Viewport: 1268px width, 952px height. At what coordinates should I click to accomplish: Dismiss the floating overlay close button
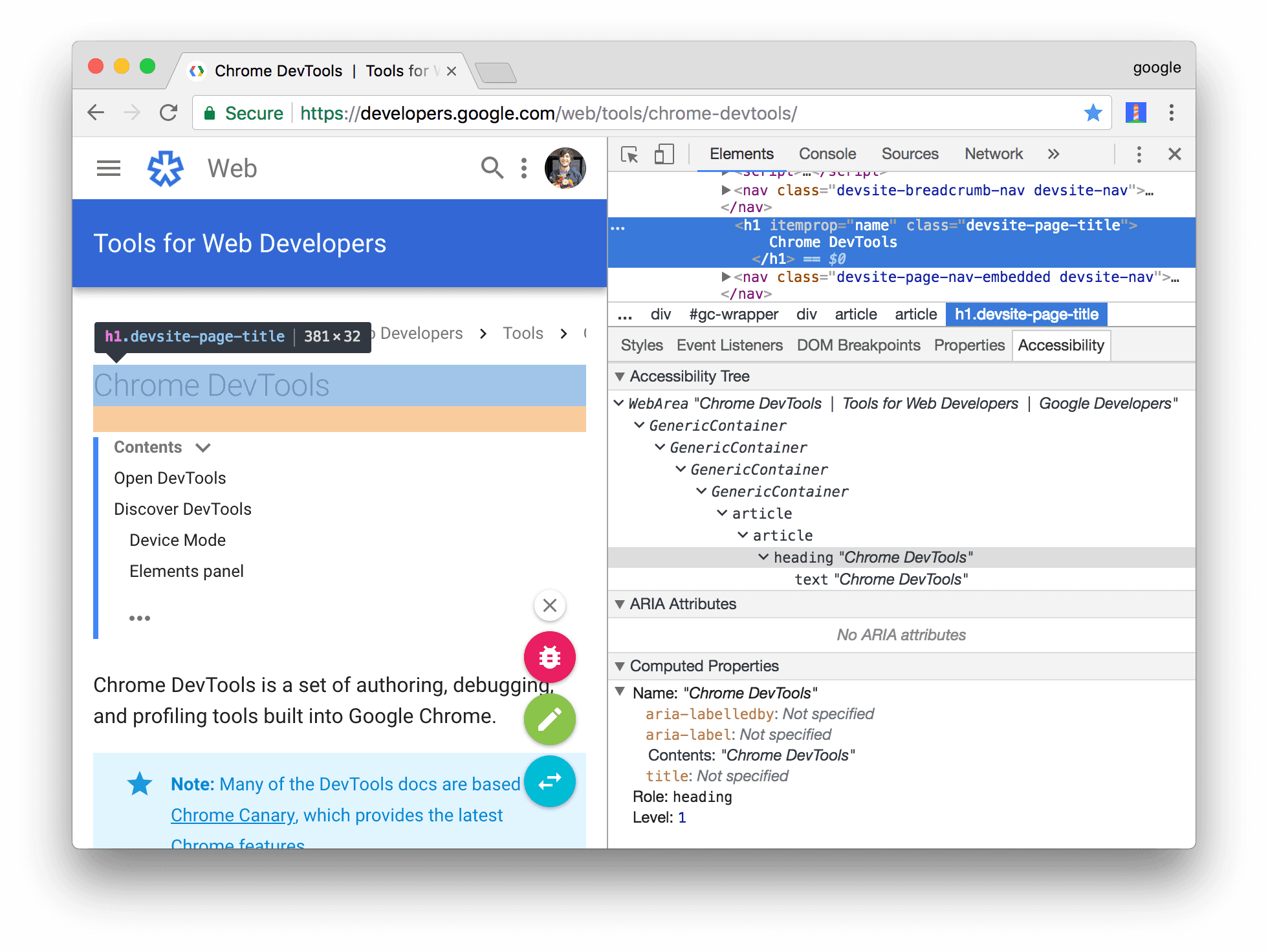549,605
